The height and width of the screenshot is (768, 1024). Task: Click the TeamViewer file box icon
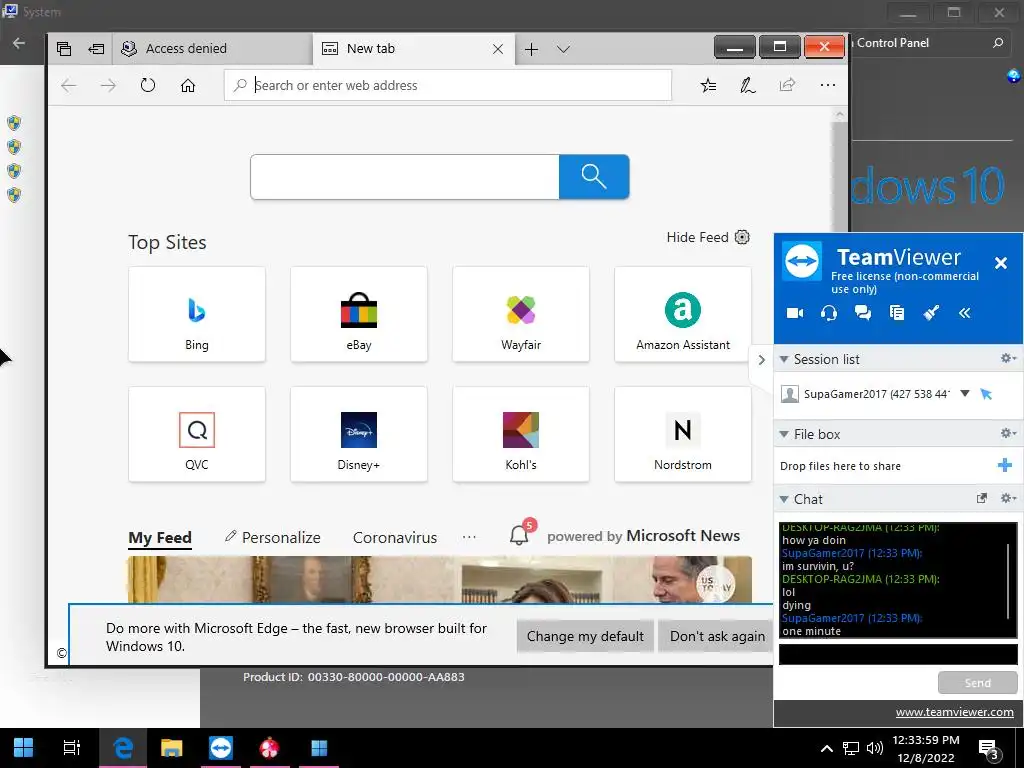click(x=897, y=313)
